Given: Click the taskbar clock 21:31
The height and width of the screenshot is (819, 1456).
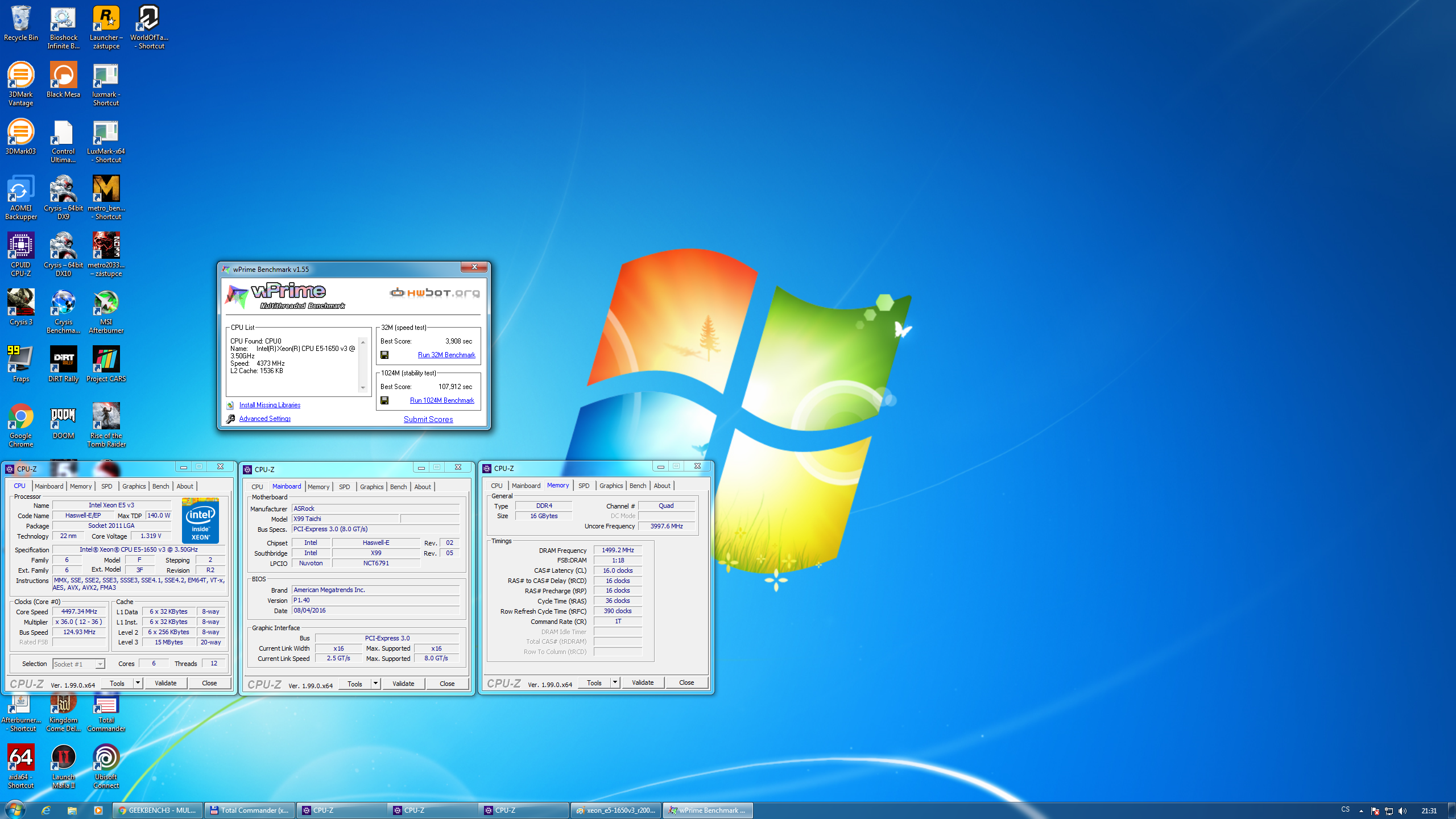Looking at the screenshot, I should pyautogui.click(x=1429, y=811).
